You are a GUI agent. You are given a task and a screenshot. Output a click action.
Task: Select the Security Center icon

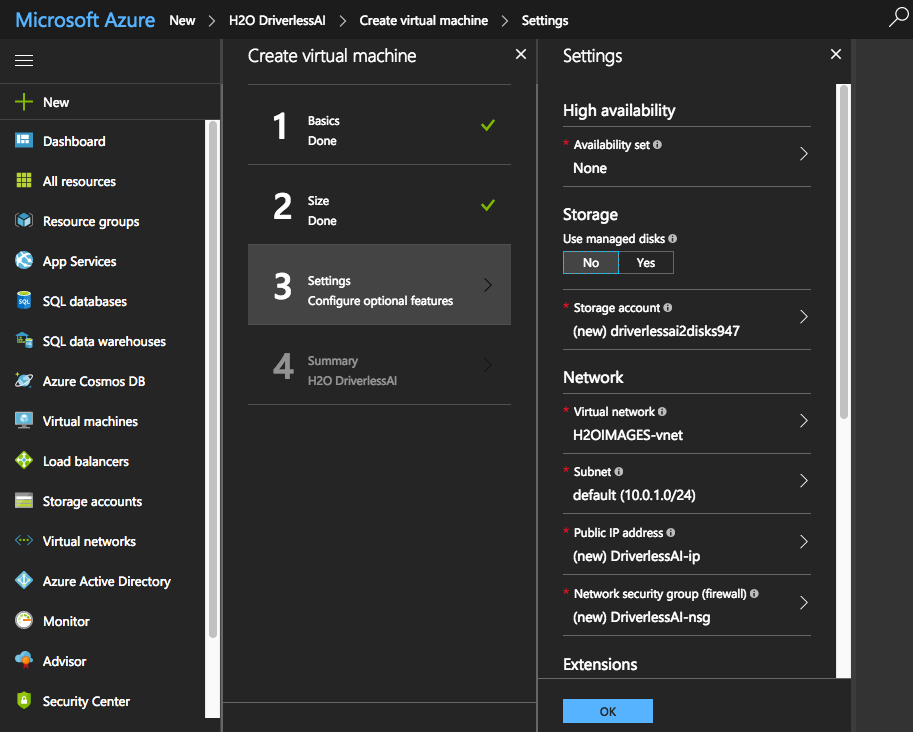point(22,701)
